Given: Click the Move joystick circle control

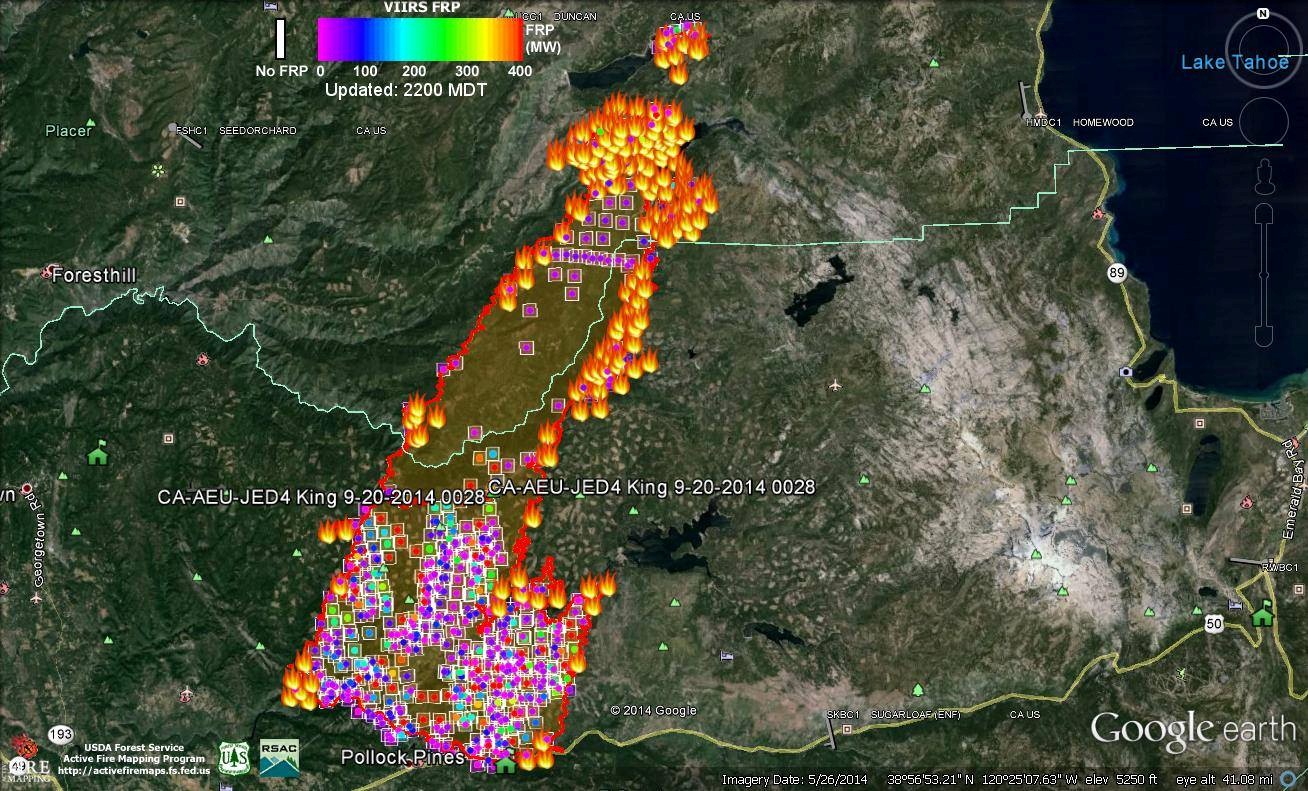Looking at the screenshot, I should pyautogui.click(x=1263, y=122).
